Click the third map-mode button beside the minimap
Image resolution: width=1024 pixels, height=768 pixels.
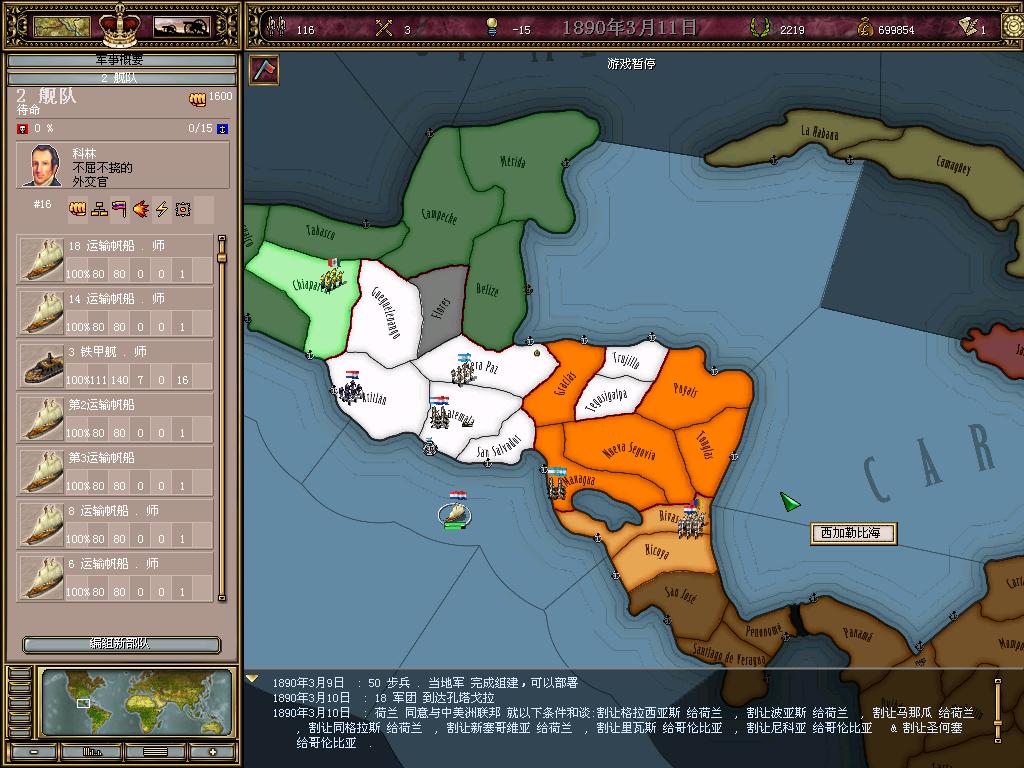coord(20,702)
